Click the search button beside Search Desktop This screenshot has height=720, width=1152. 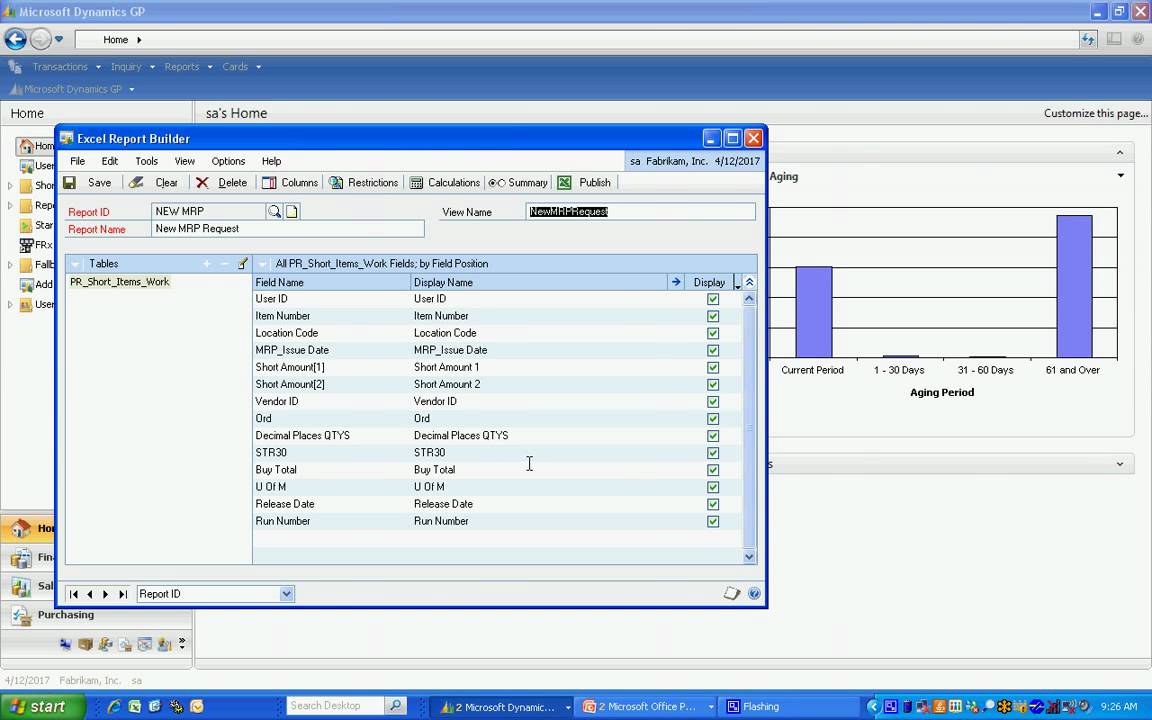point(395,705)
